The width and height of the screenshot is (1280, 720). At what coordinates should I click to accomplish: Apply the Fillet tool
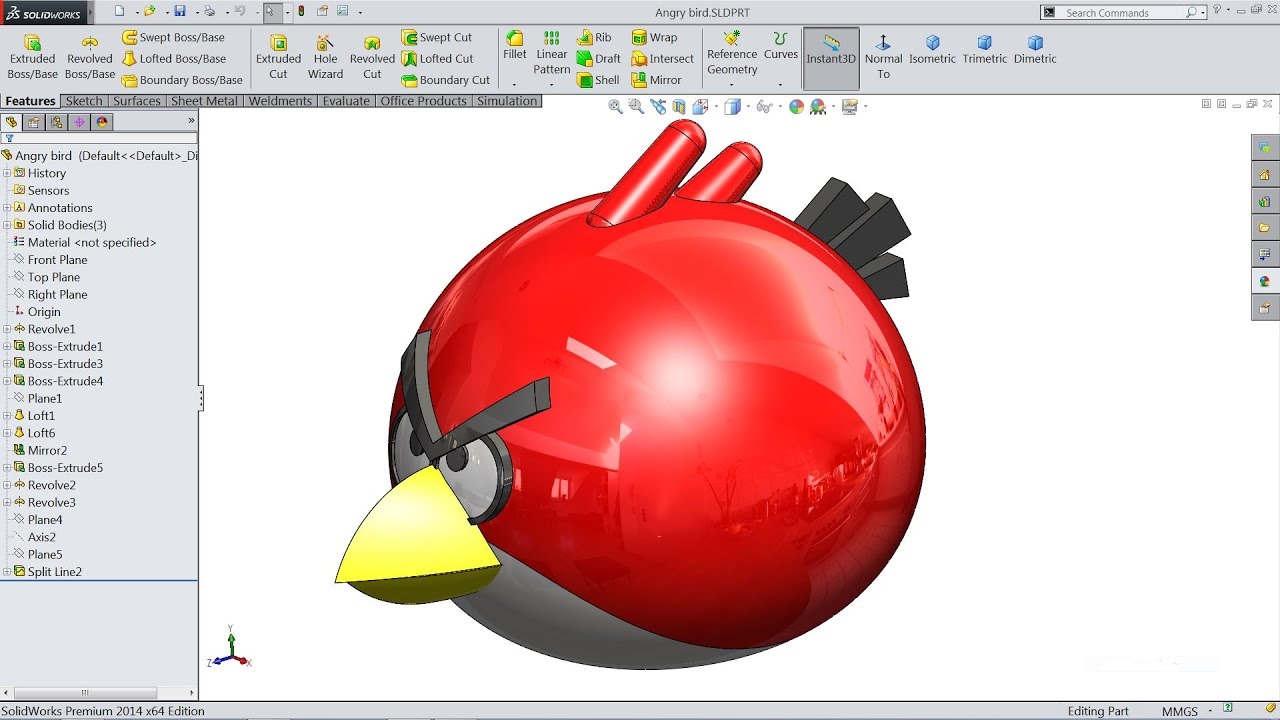(515, 46)
